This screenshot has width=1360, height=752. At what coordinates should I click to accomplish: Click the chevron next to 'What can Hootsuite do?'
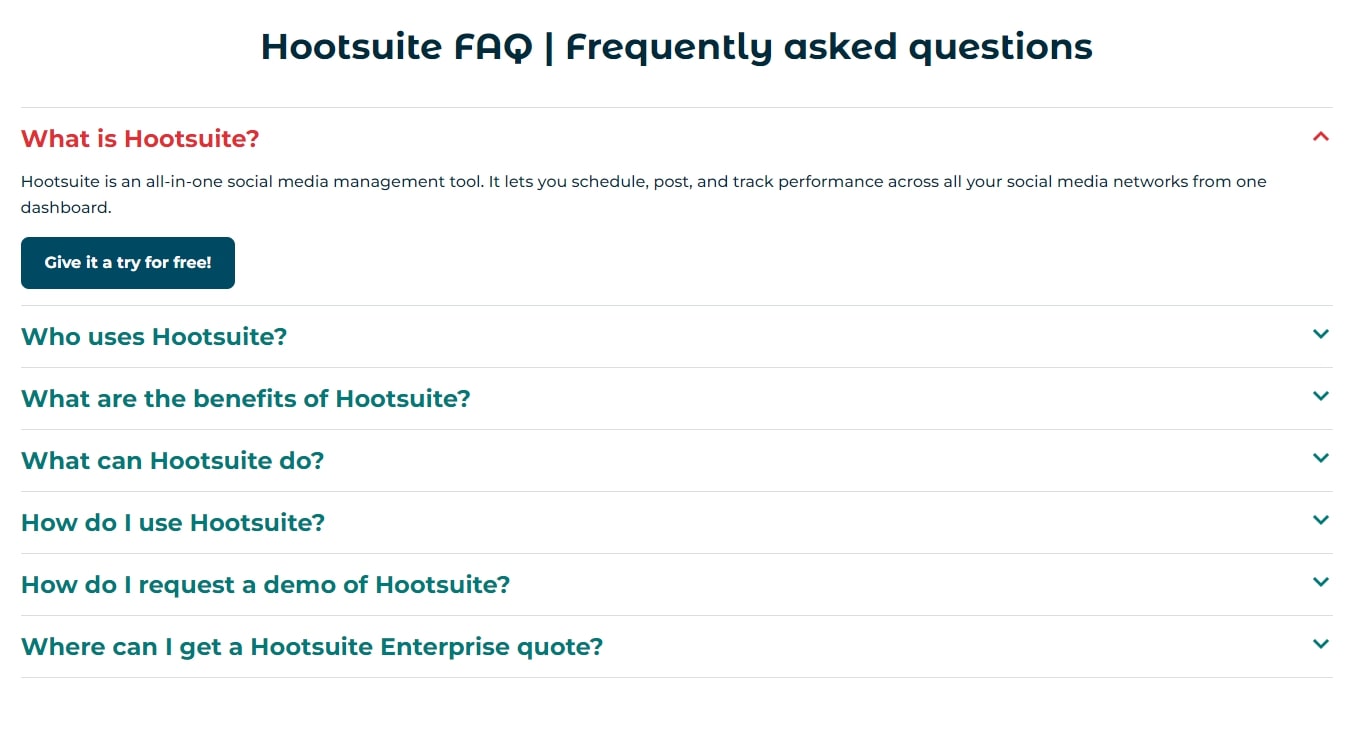[x=1320, y=458]
